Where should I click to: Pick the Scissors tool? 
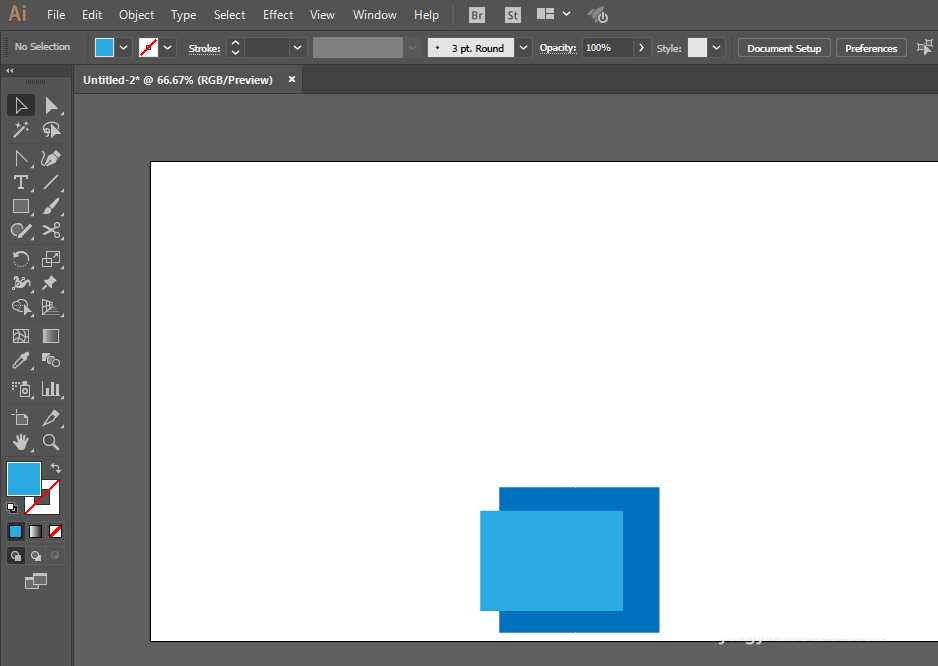tap(51, 231)
